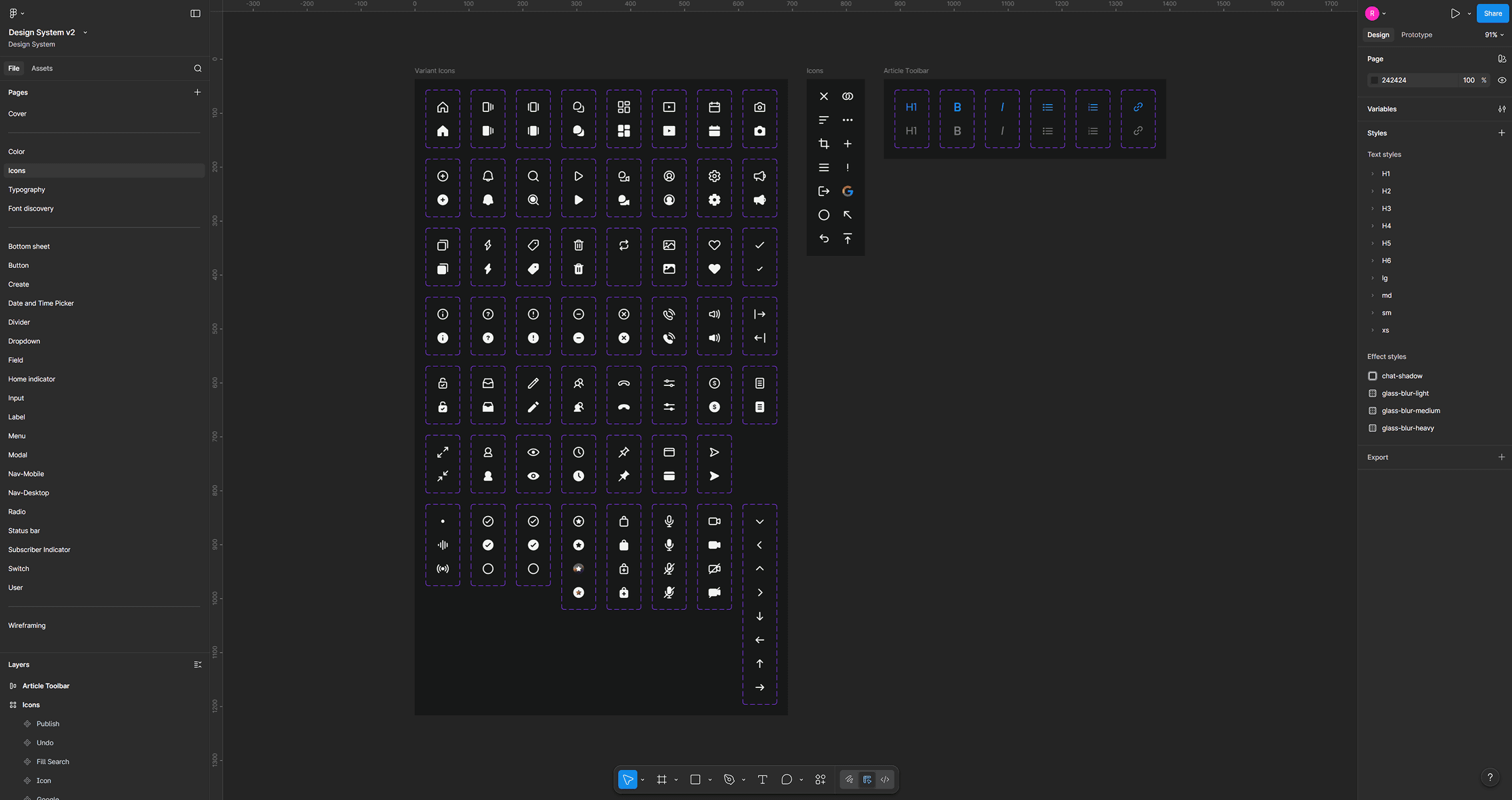The width and height of the screenshot is (1512, 800).
Task: Search files using the magnifier icon
Action: (x=197, y=68)
